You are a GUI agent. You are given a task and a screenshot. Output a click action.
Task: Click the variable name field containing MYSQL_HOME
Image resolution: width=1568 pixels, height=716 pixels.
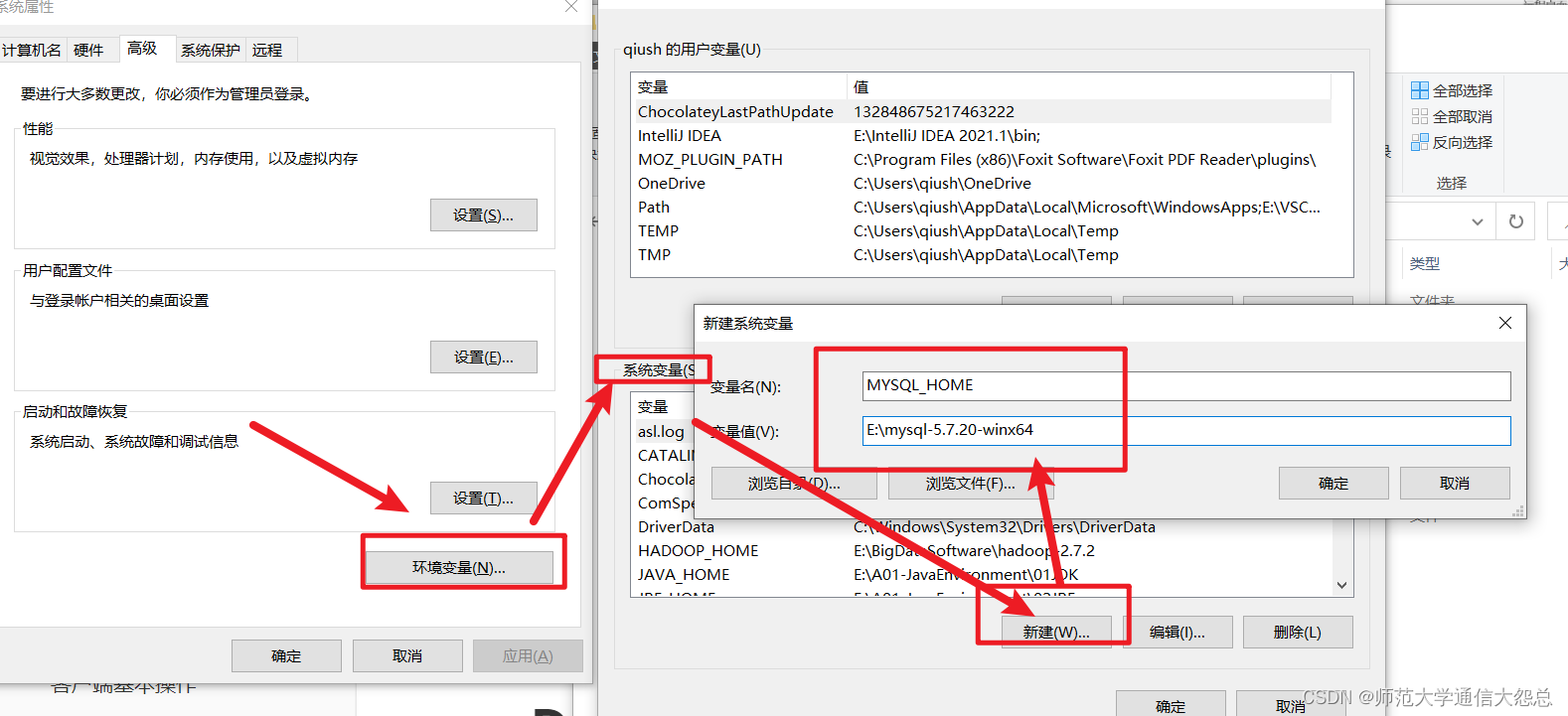tap(1186, 386)
